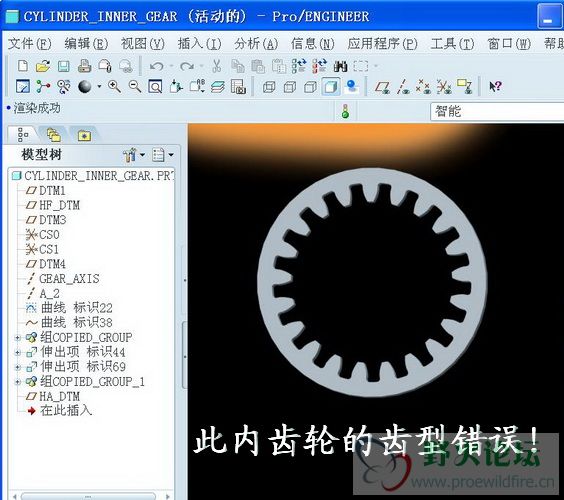Launch the View Manager

coord(238,87)
